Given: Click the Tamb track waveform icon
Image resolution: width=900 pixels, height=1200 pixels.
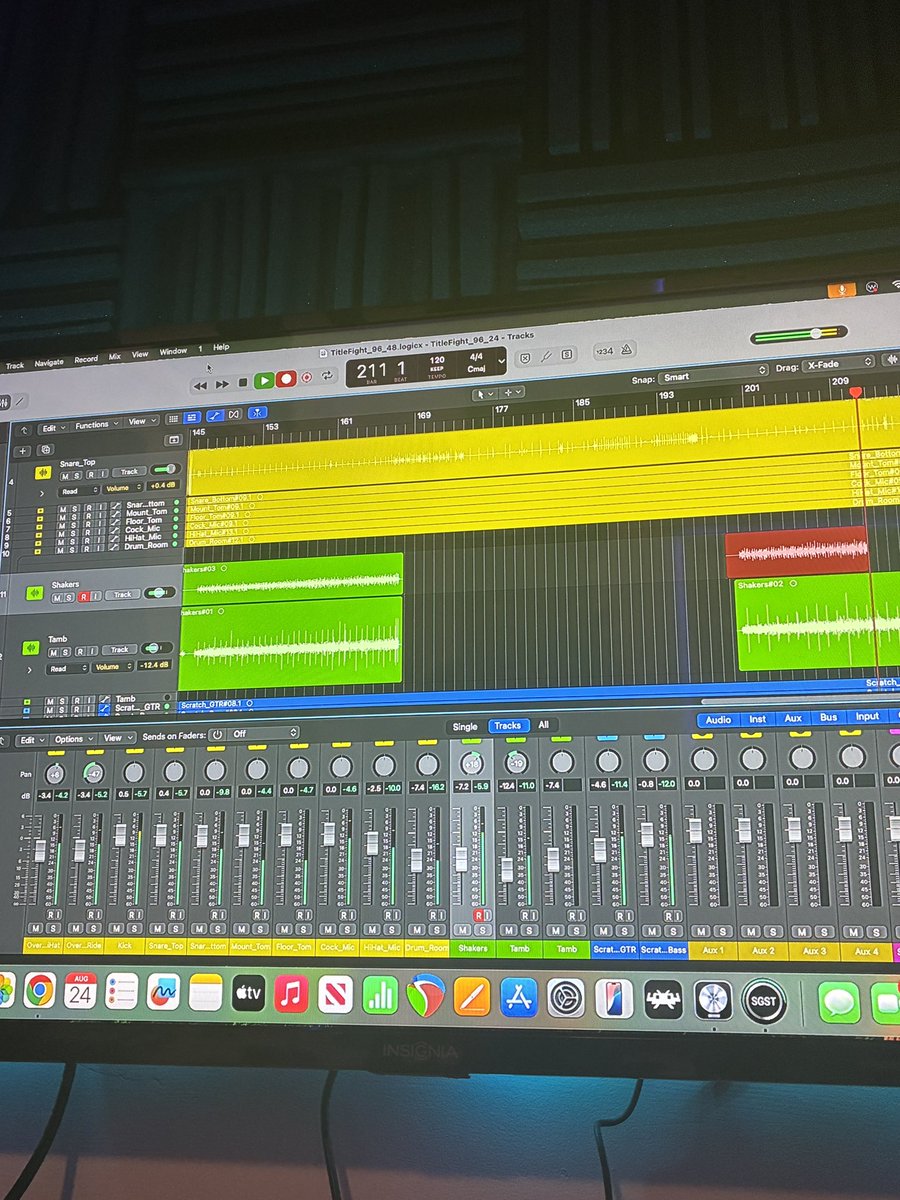Looking at the screenshot, I should point(32,650).
